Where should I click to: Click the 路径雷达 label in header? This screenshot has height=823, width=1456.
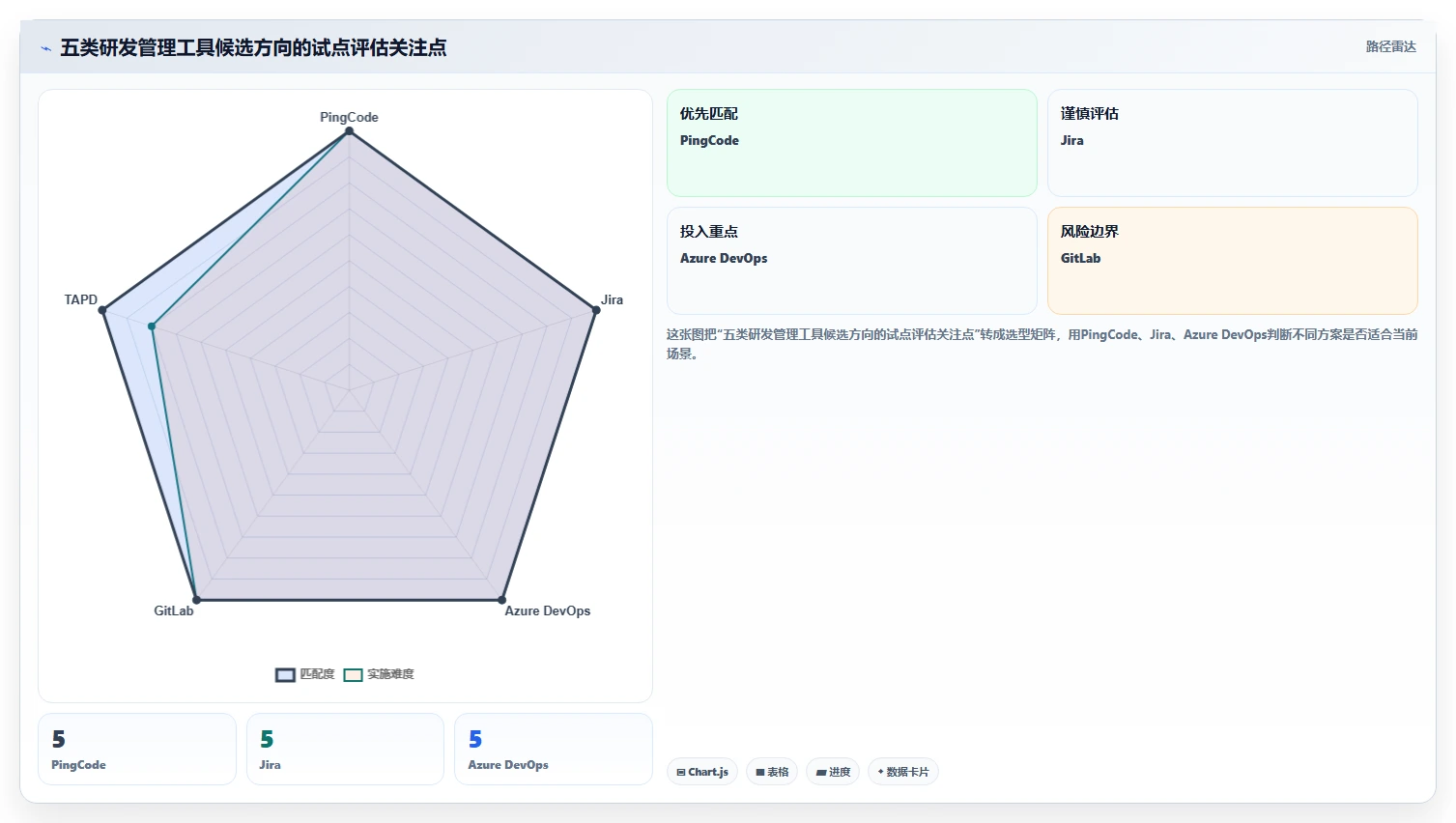tap(1391, 46)
